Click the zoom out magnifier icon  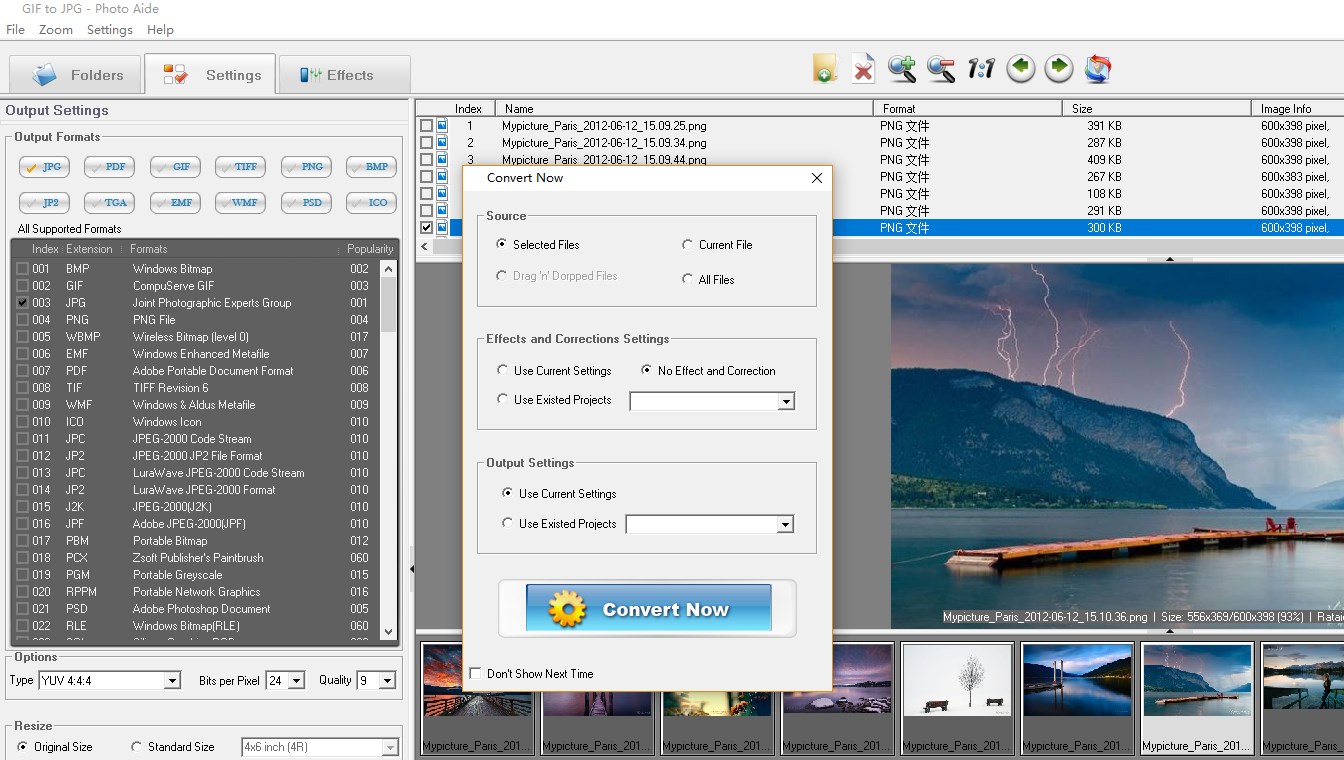pyautogui.click(x=941, y=69)
